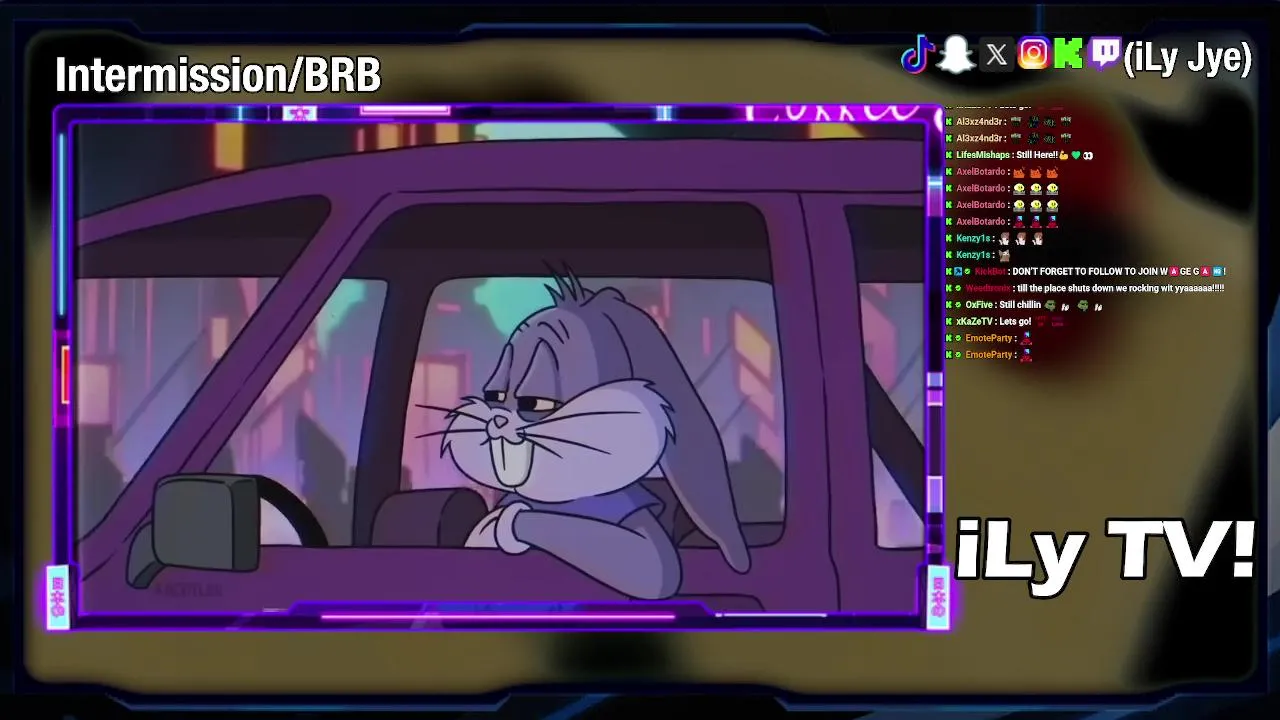The image size is (1280, 720).
Task: Click the muscle arm emoji in LifesMishaps message
Action: point(1062,155)
